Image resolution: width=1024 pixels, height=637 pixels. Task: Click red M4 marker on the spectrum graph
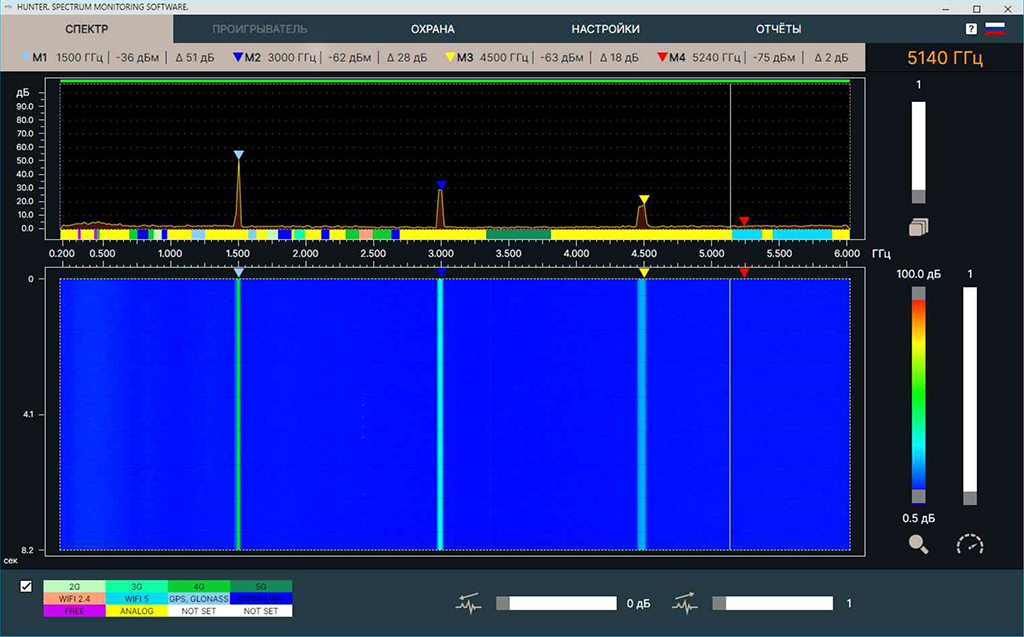744,221
